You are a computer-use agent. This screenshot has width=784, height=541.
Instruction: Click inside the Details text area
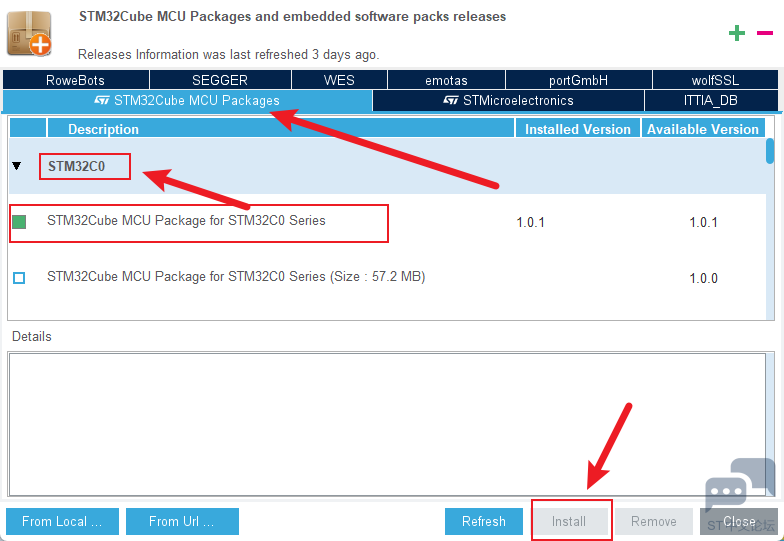387,424
